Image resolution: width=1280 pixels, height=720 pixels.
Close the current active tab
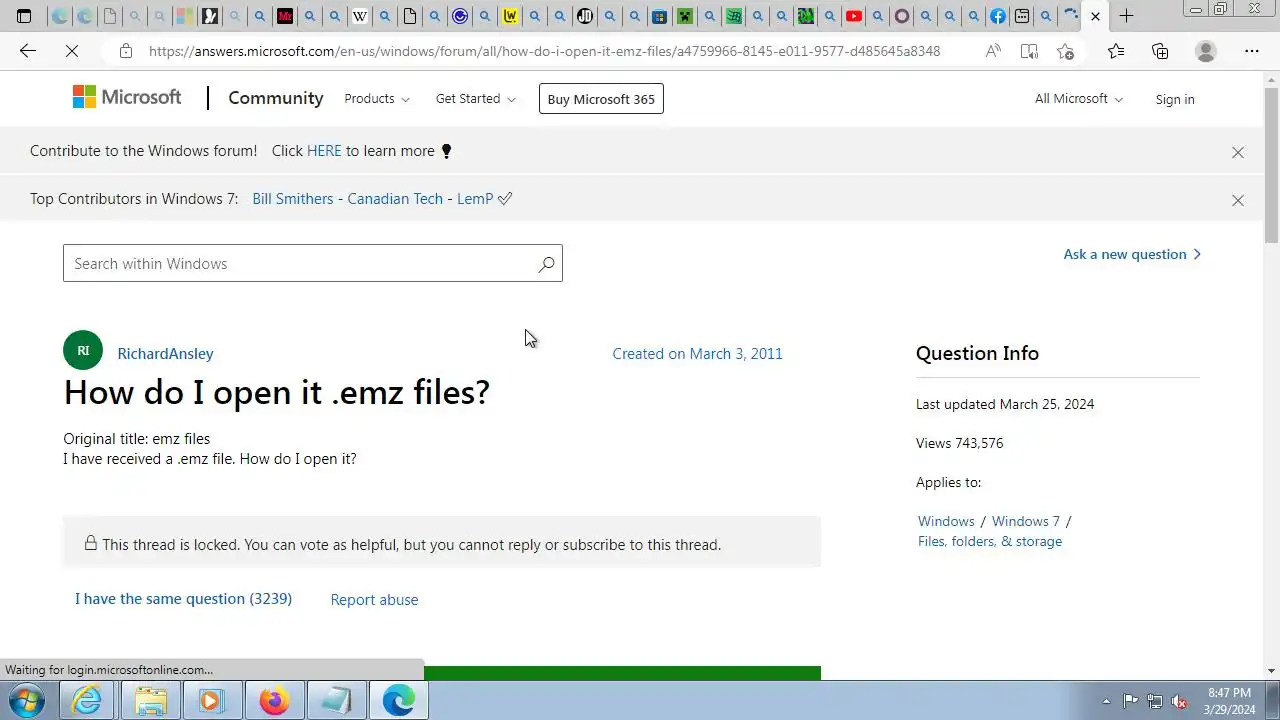pyautogui.click(x=1095, y=16)
